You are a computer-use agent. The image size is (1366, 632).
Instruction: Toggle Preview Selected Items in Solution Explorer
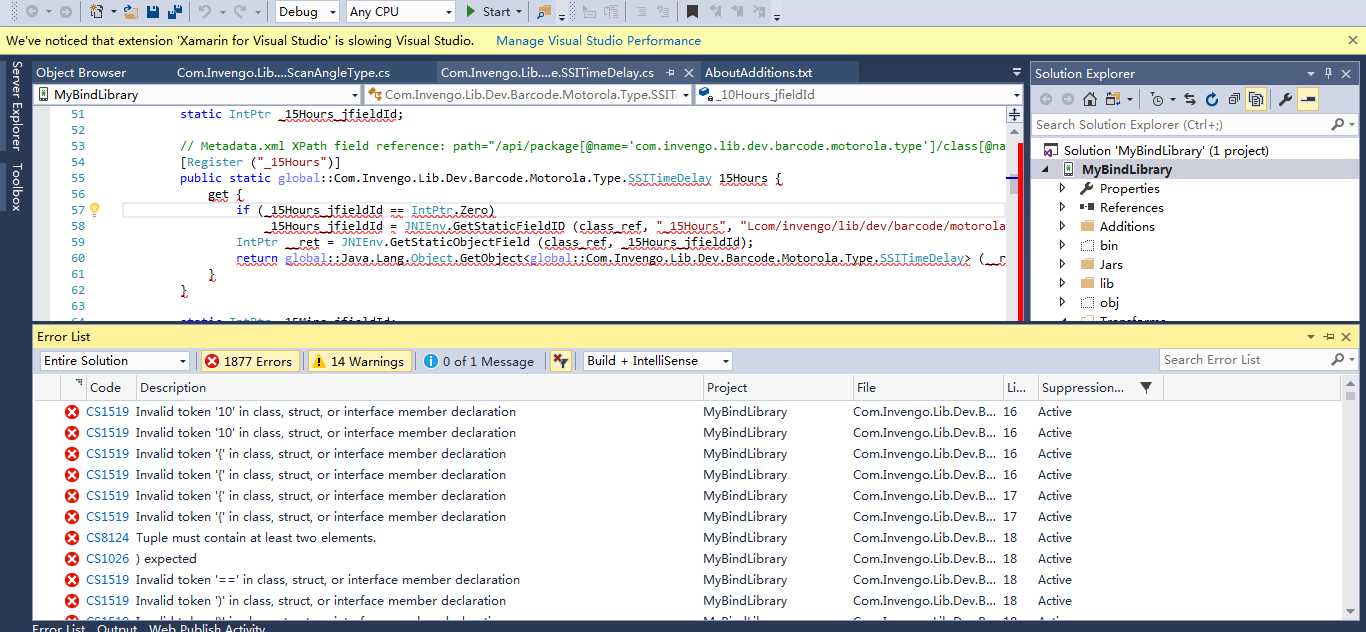tap(1308, 99)
